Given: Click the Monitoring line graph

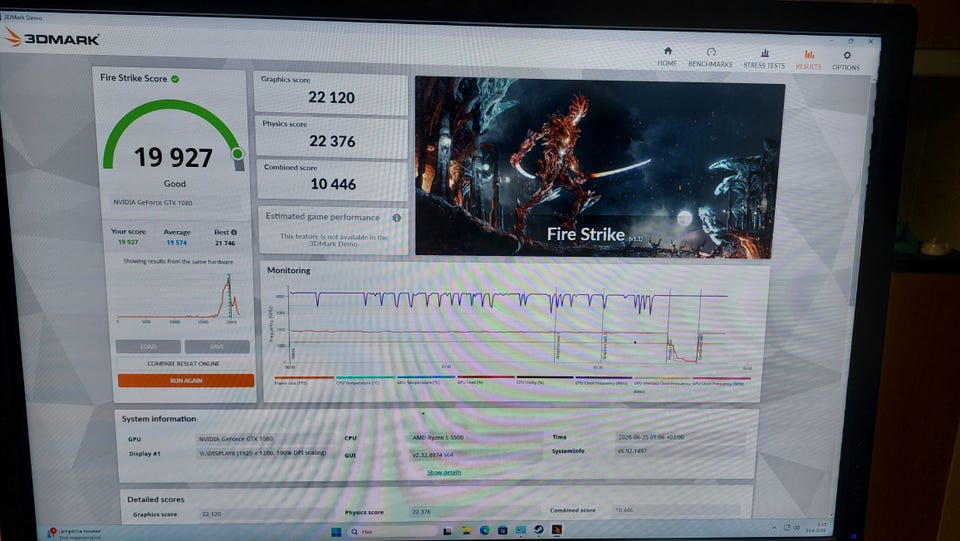Looking at the screenshot, I should 511,327.
